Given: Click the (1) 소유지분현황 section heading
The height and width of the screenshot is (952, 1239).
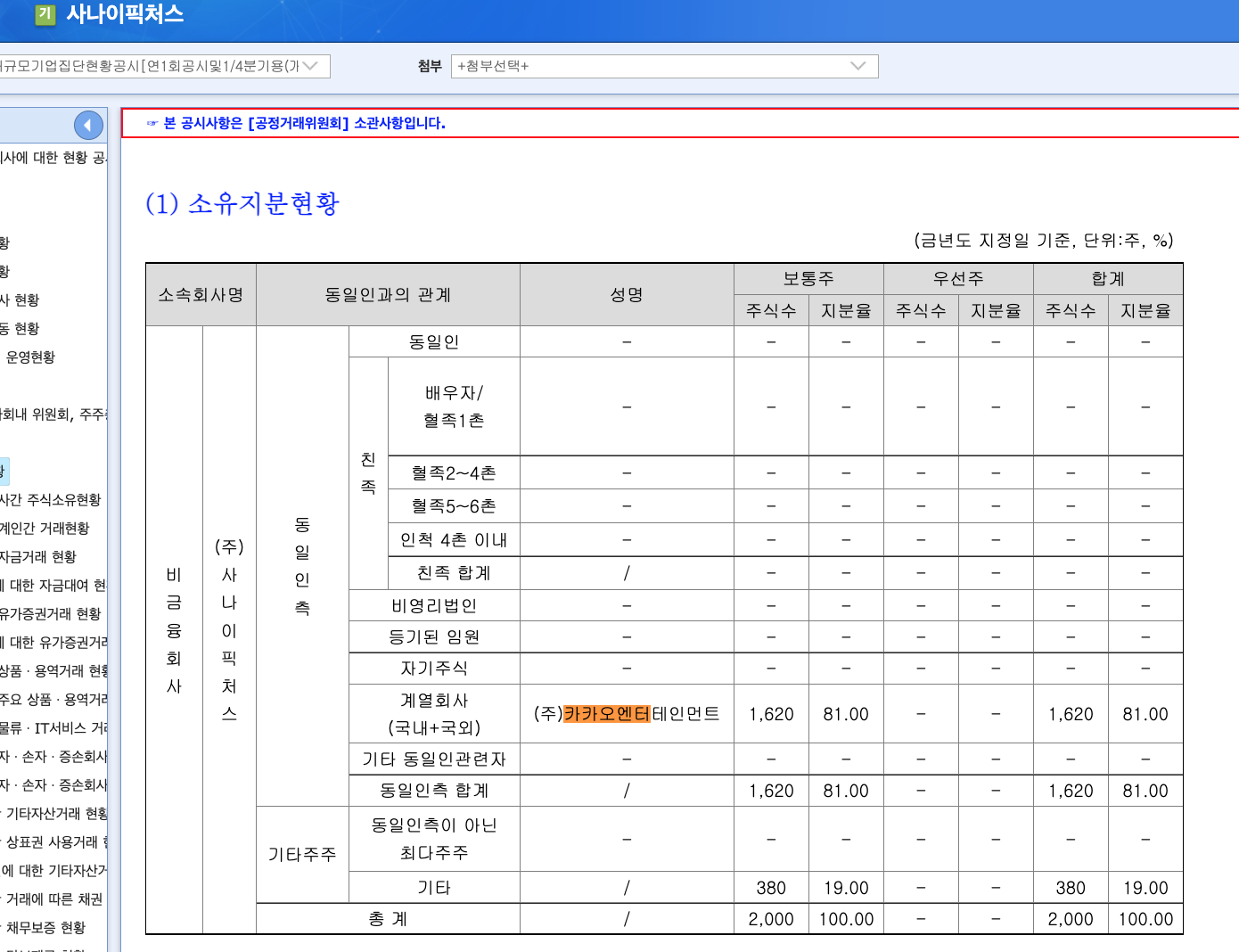Looking at the screenshot, I should [x=242, y=204].
